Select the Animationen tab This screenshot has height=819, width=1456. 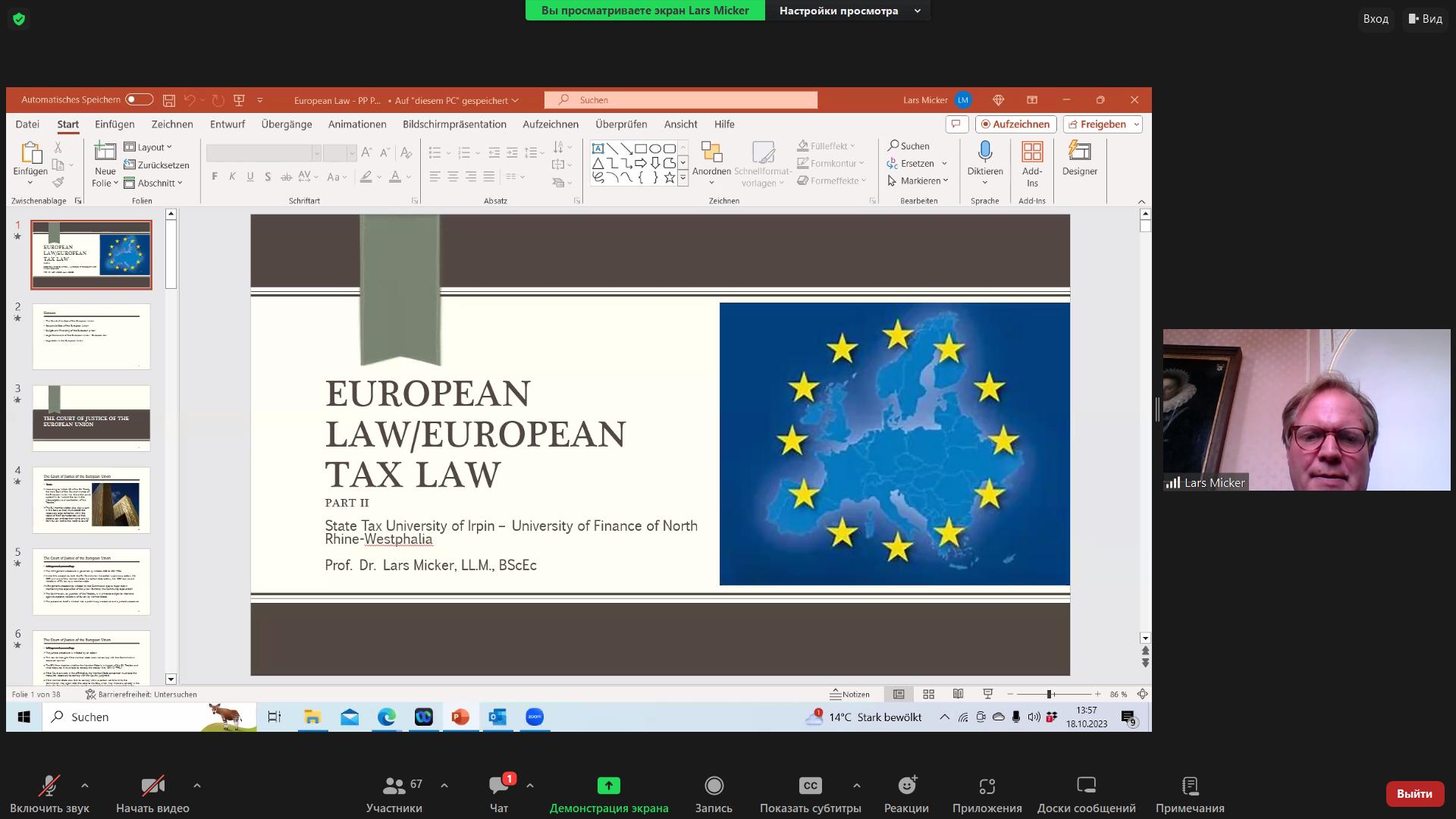click(357, 124)
